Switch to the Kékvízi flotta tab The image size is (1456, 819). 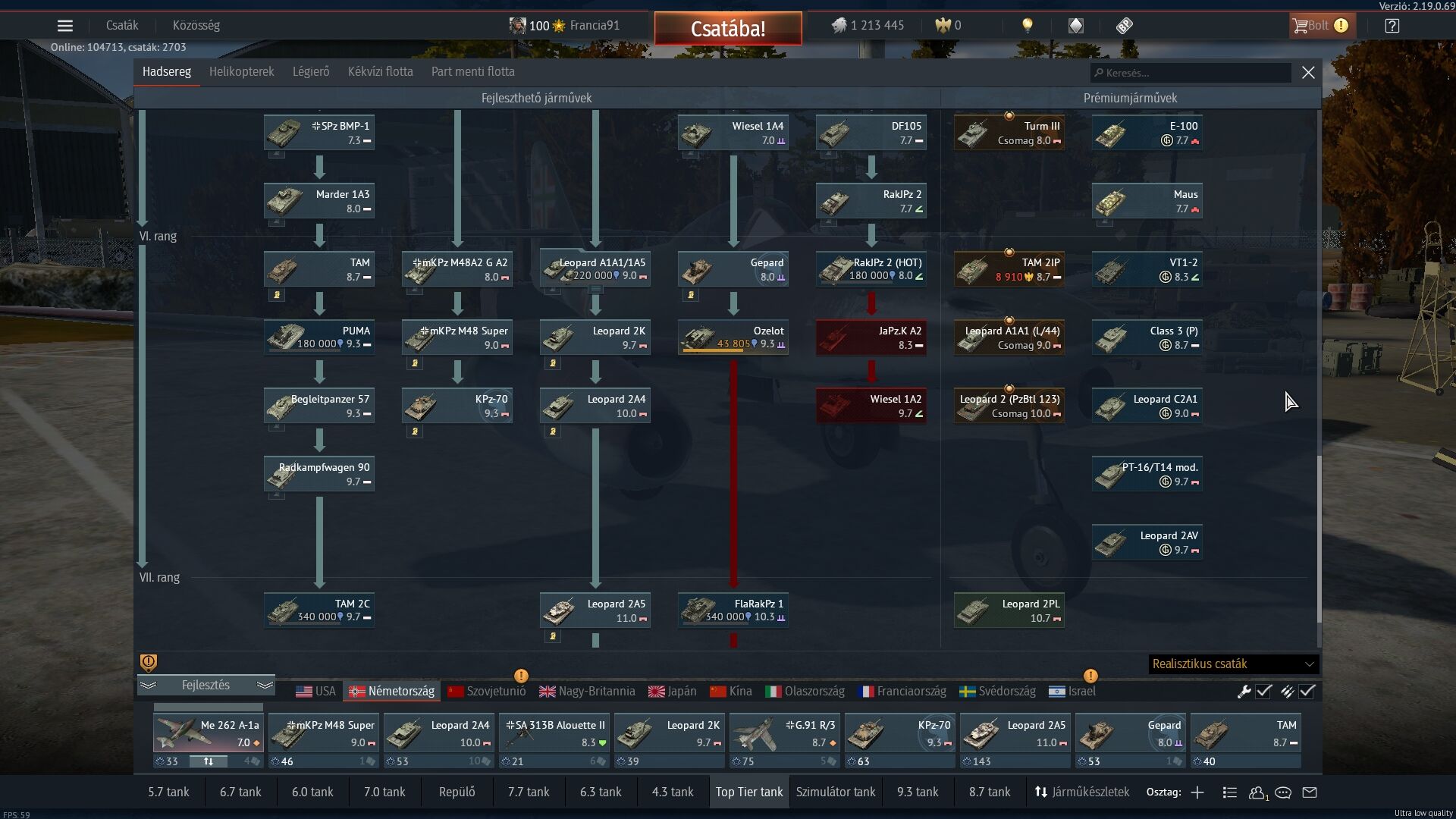coord(381,72)
